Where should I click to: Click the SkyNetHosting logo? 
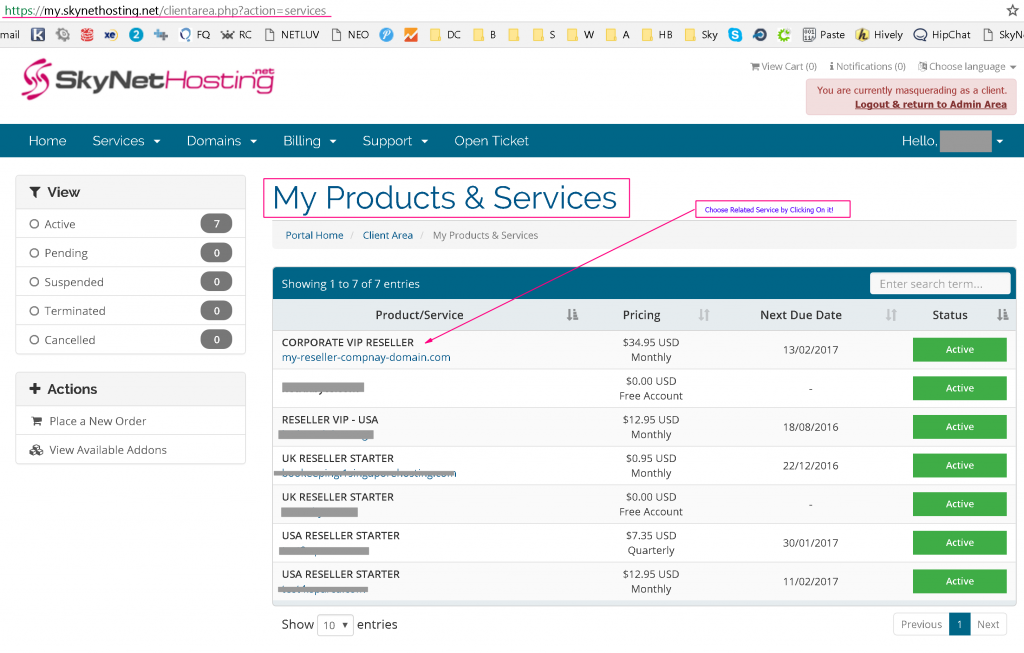coord(148,80)
